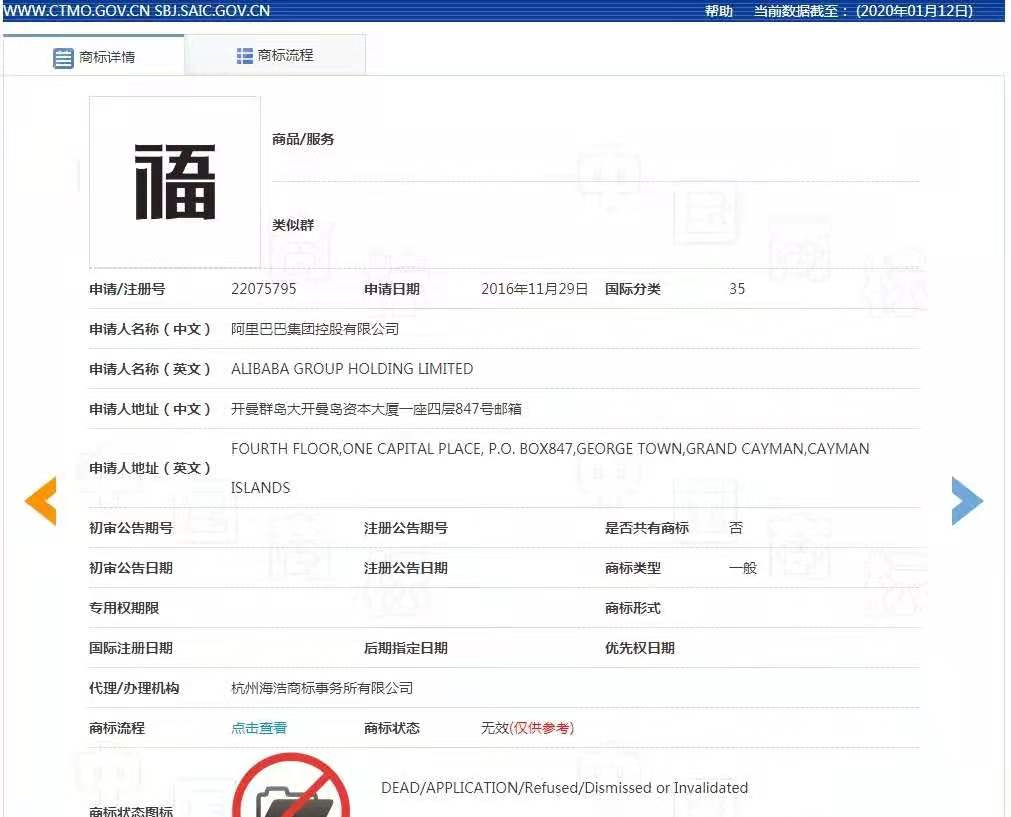This screenshot has height=817, width=1011.
Task: Click the 商品/服务 label
Action: point(303,139)
